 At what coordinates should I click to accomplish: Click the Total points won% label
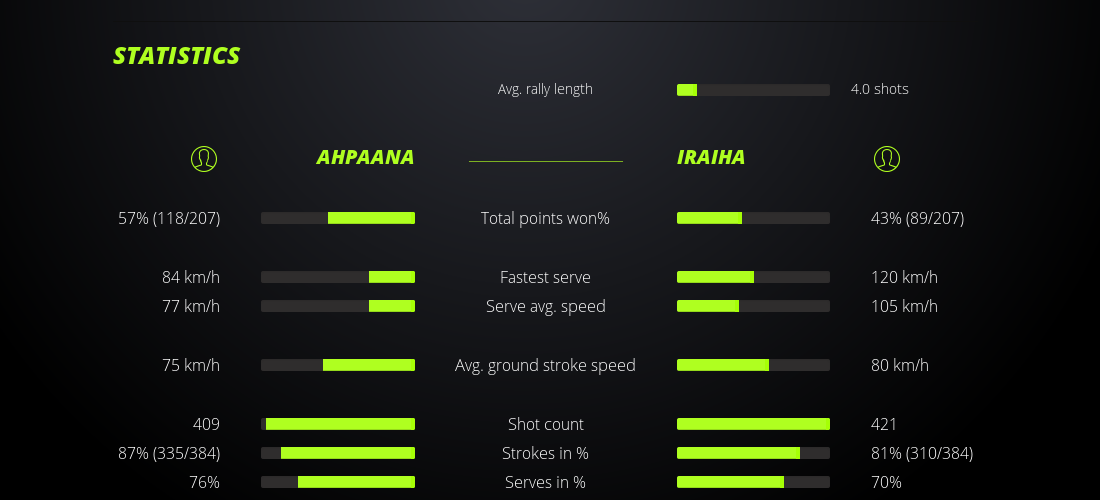pyautogui.click(x=545, y=218)
